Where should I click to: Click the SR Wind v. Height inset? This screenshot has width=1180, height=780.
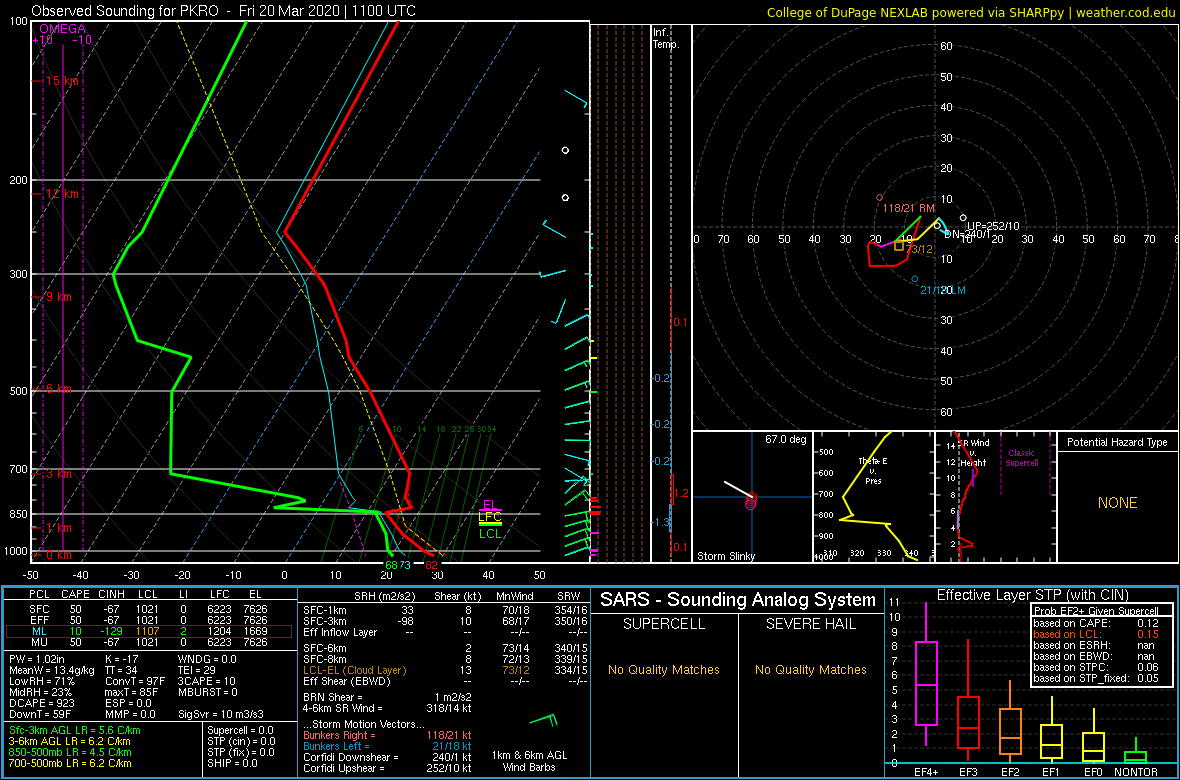996,496
